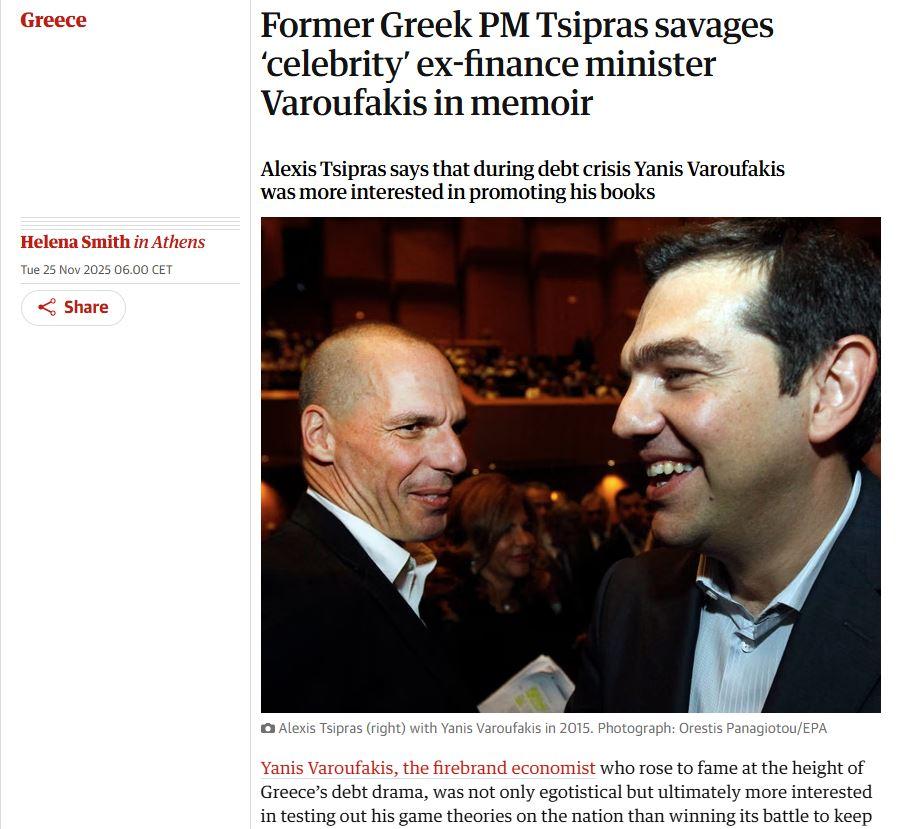Click the photo caption text below image
The height and width of the screenshot is (829, 907).
[x=552, y=728]
